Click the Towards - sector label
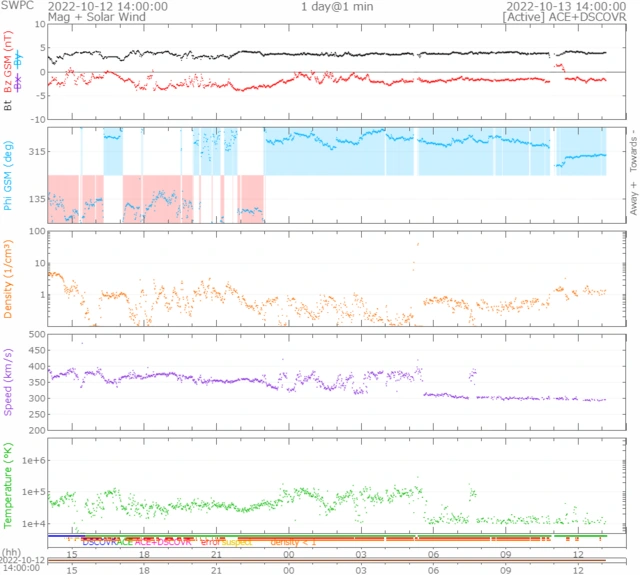 click(631, 151)
